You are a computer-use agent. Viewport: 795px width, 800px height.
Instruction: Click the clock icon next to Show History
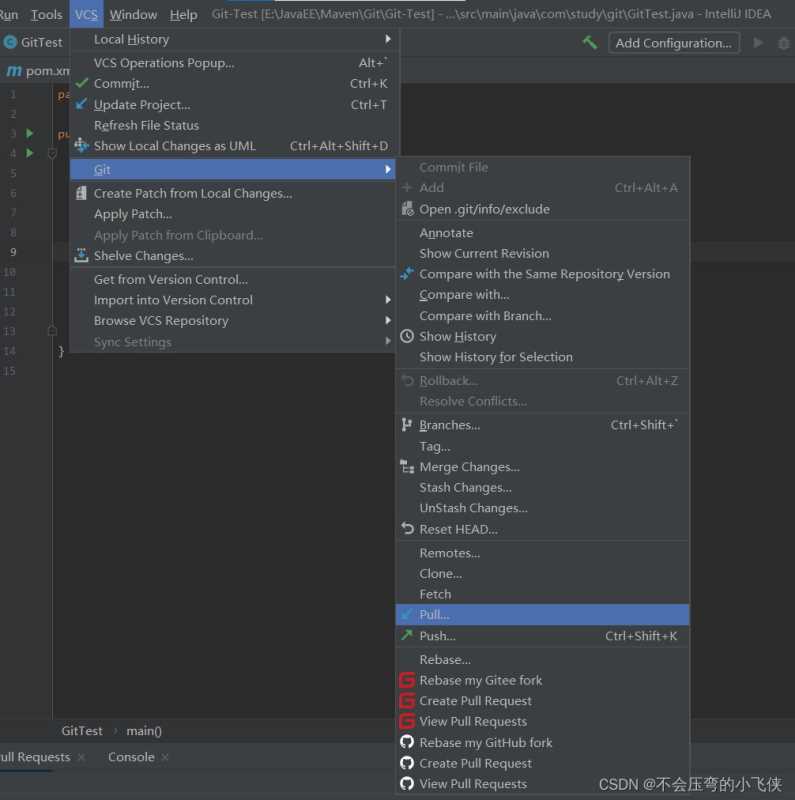click(x=407, y=336)
